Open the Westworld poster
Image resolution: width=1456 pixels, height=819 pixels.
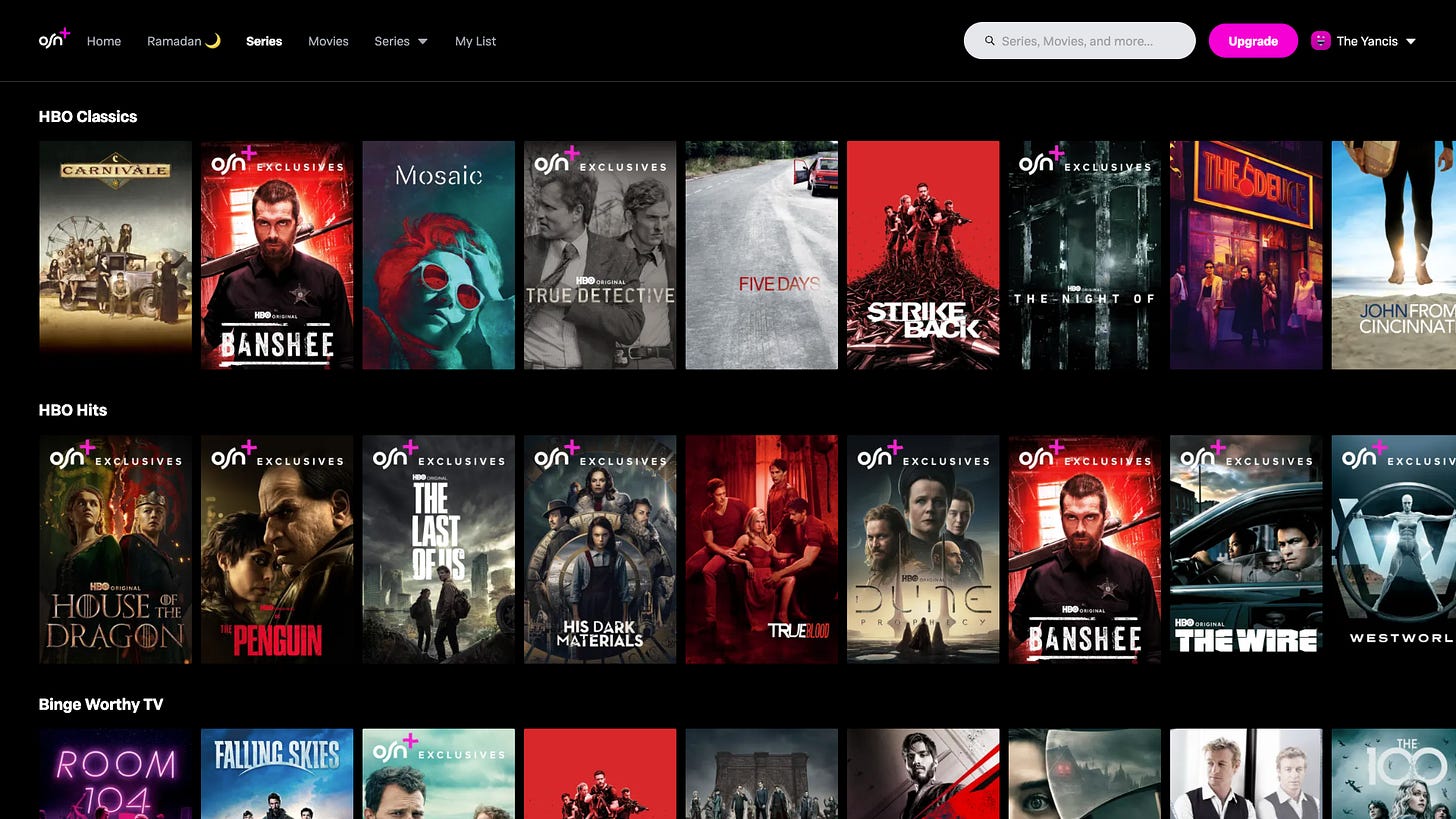tap(1394, 549)
